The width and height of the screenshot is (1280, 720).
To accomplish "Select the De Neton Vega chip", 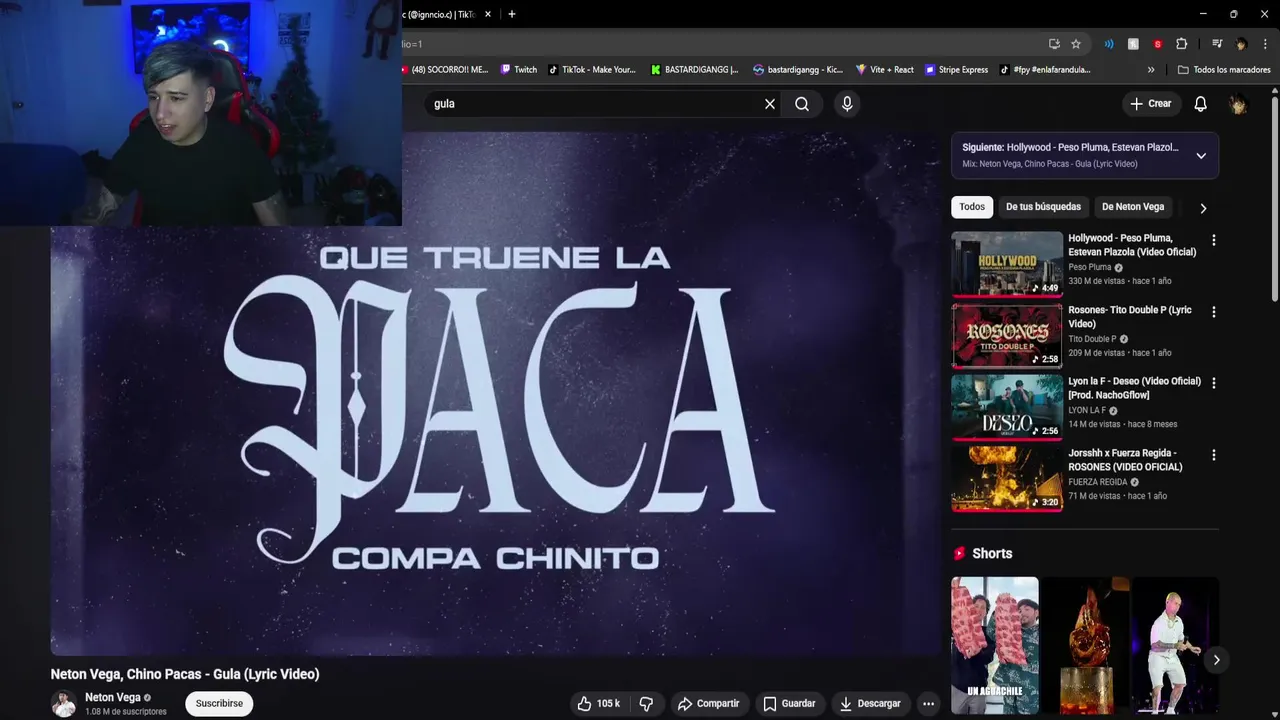I will click(1133, 207).
